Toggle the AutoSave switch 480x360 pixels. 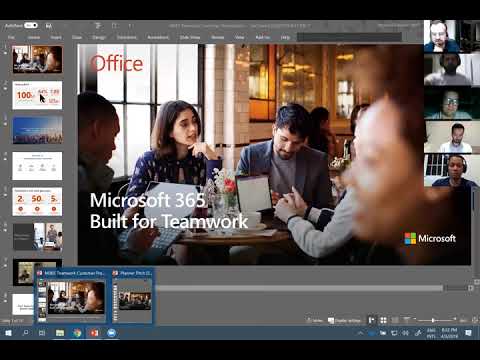coord(31,25)
